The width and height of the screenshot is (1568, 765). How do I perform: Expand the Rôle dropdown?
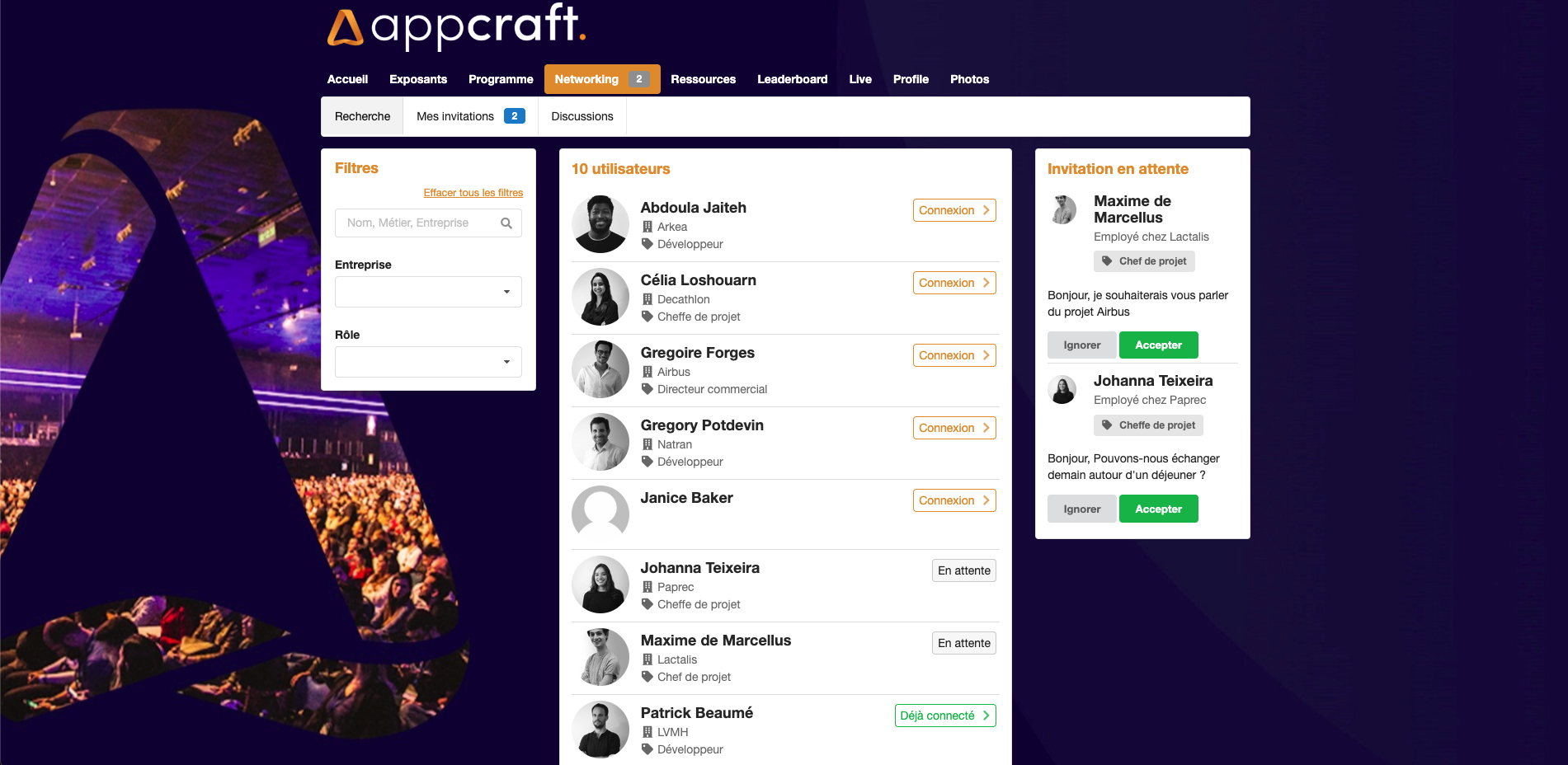428,362
